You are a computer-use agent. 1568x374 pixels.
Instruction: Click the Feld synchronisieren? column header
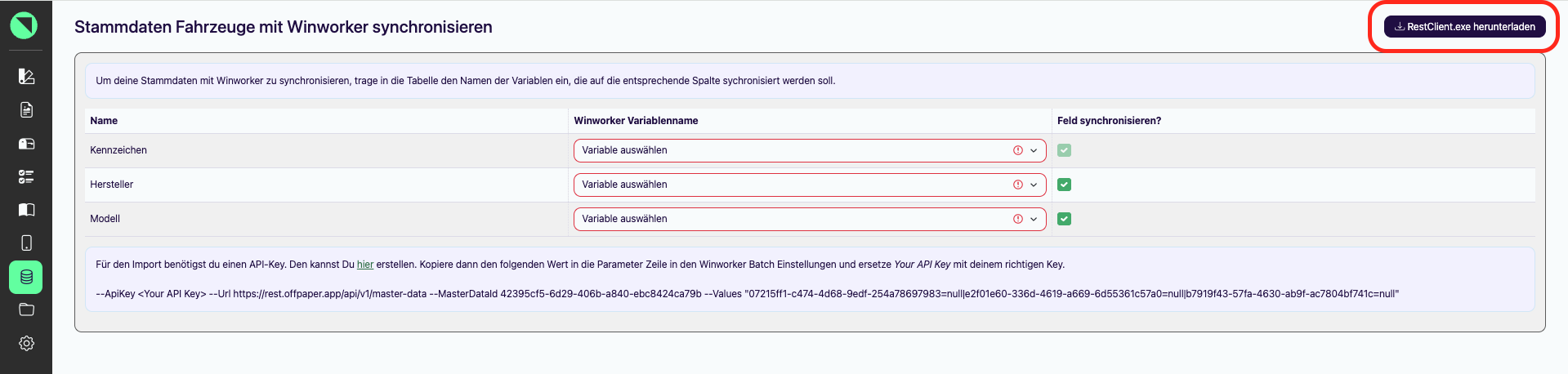coord(1109,121)
